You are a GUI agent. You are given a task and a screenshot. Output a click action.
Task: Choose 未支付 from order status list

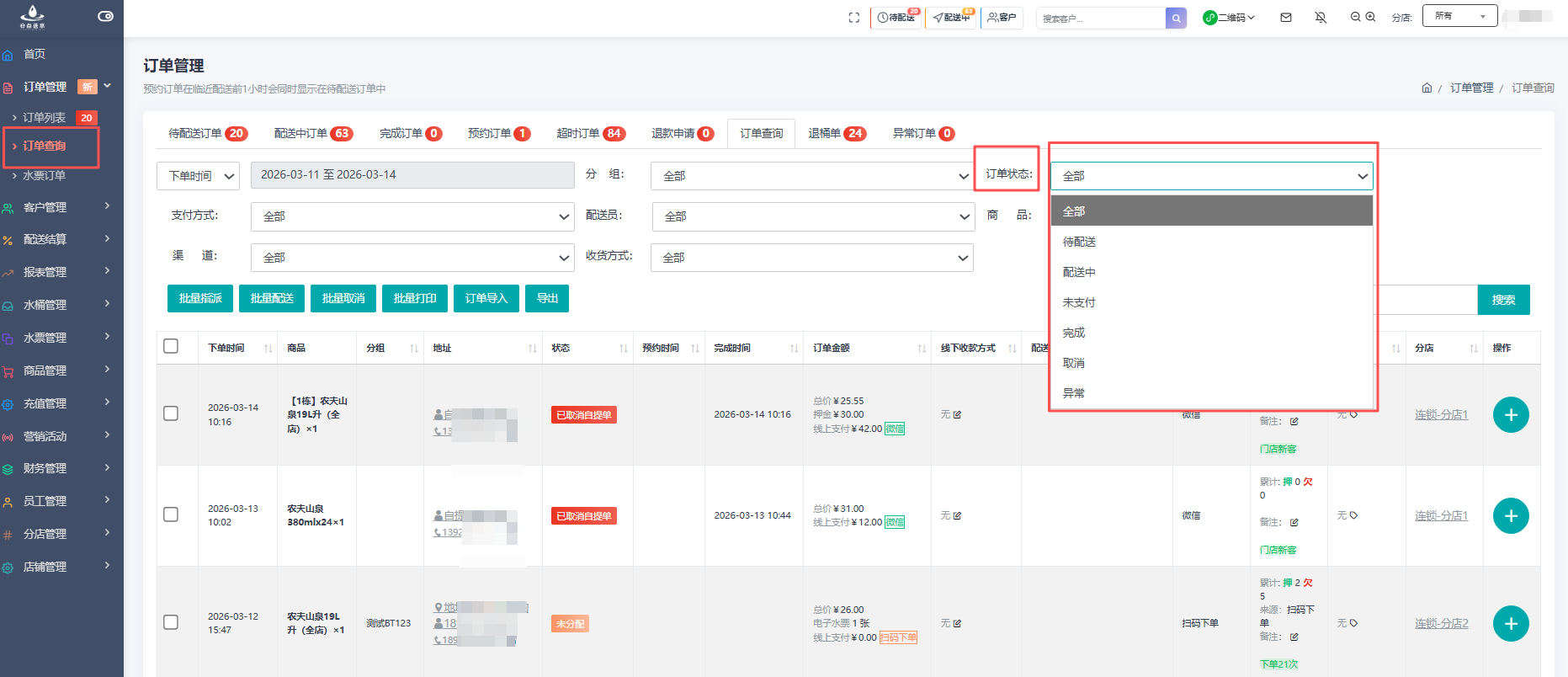click(1212, 302)
